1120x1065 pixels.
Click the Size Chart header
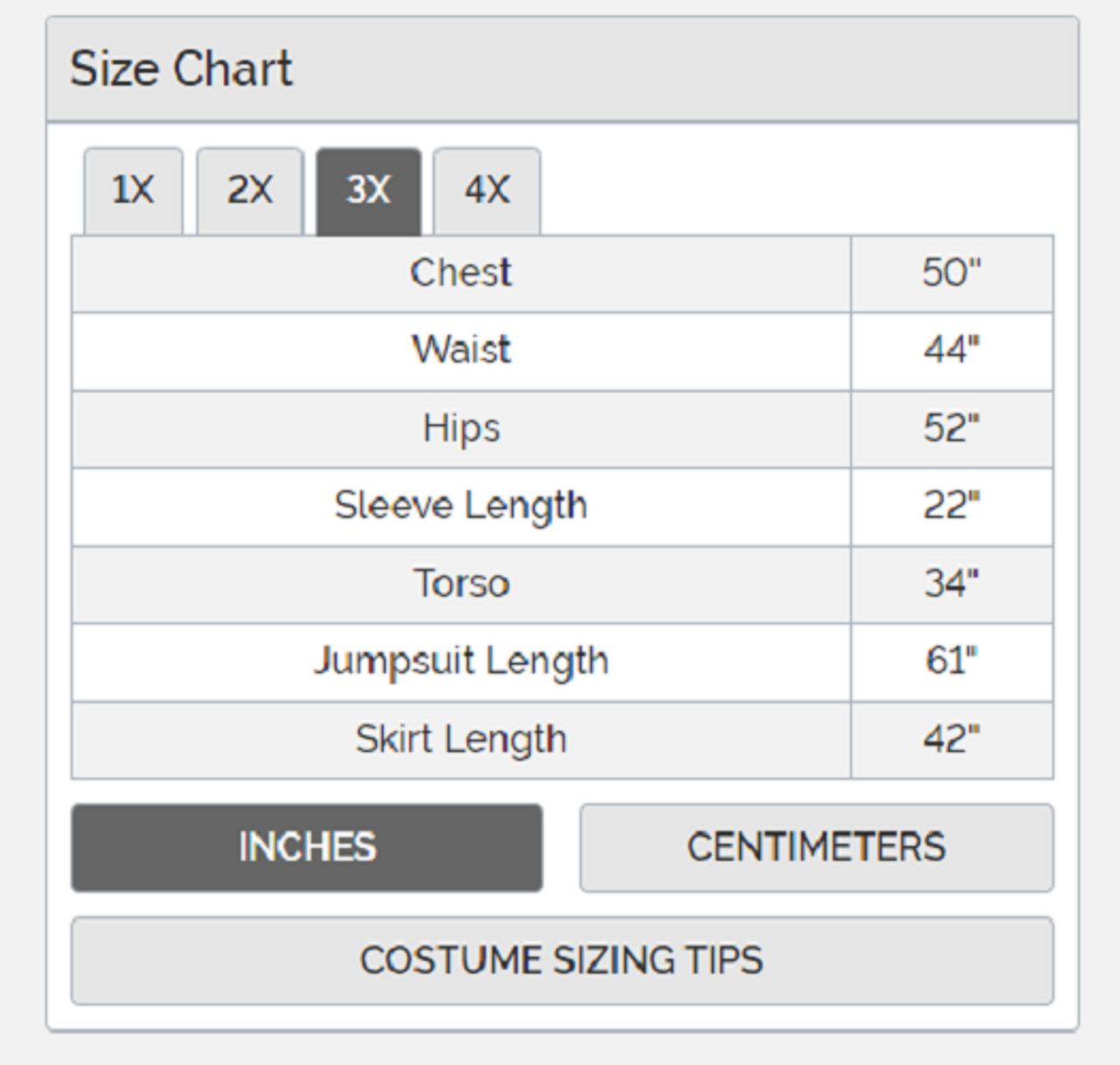(181, 68)
